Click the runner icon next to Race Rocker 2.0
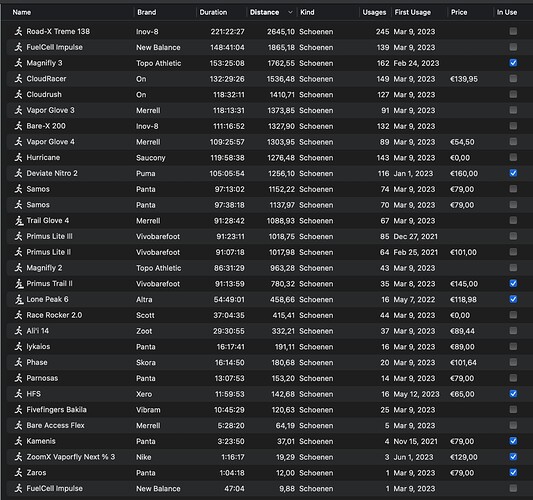 tap(18, 315)
